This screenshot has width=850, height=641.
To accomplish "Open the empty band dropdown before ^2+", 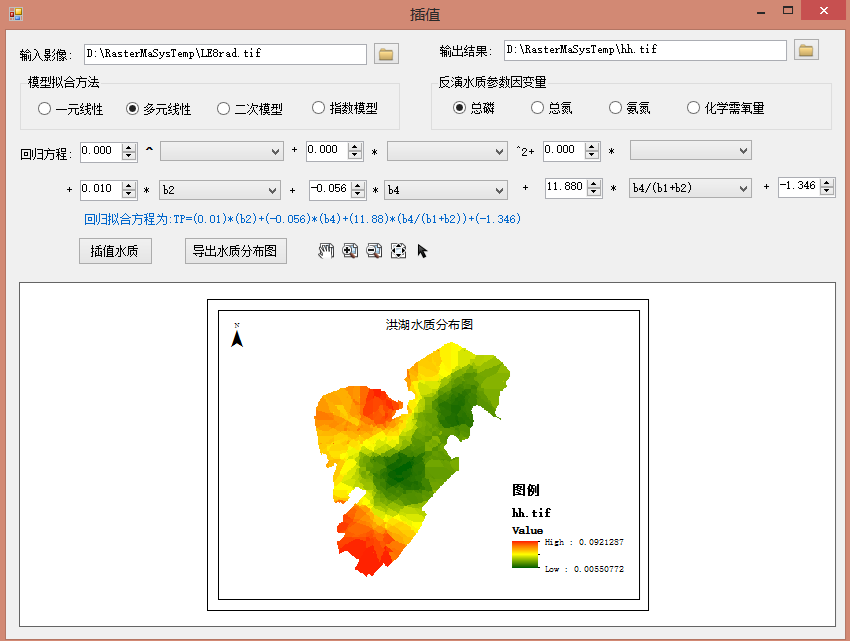I will pyautogui.click(x=447, y=151).
